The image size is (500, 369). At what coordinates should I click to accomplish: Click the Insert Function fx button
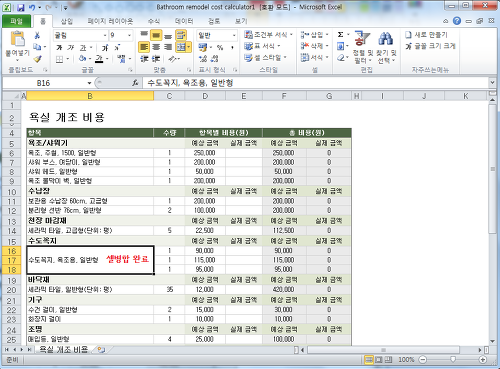pos(135,83)
